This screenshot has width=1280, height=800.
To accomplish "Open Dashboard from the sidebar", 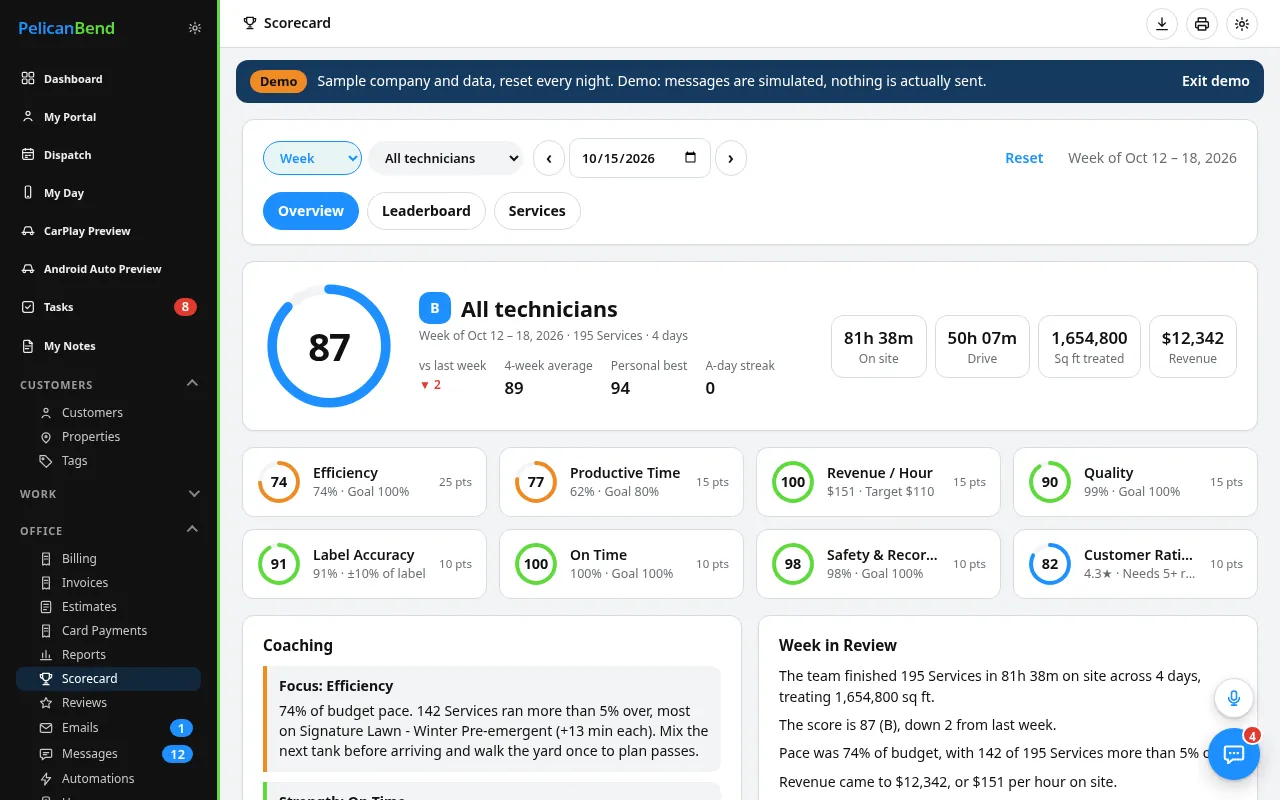I will (x=109, y=79).
